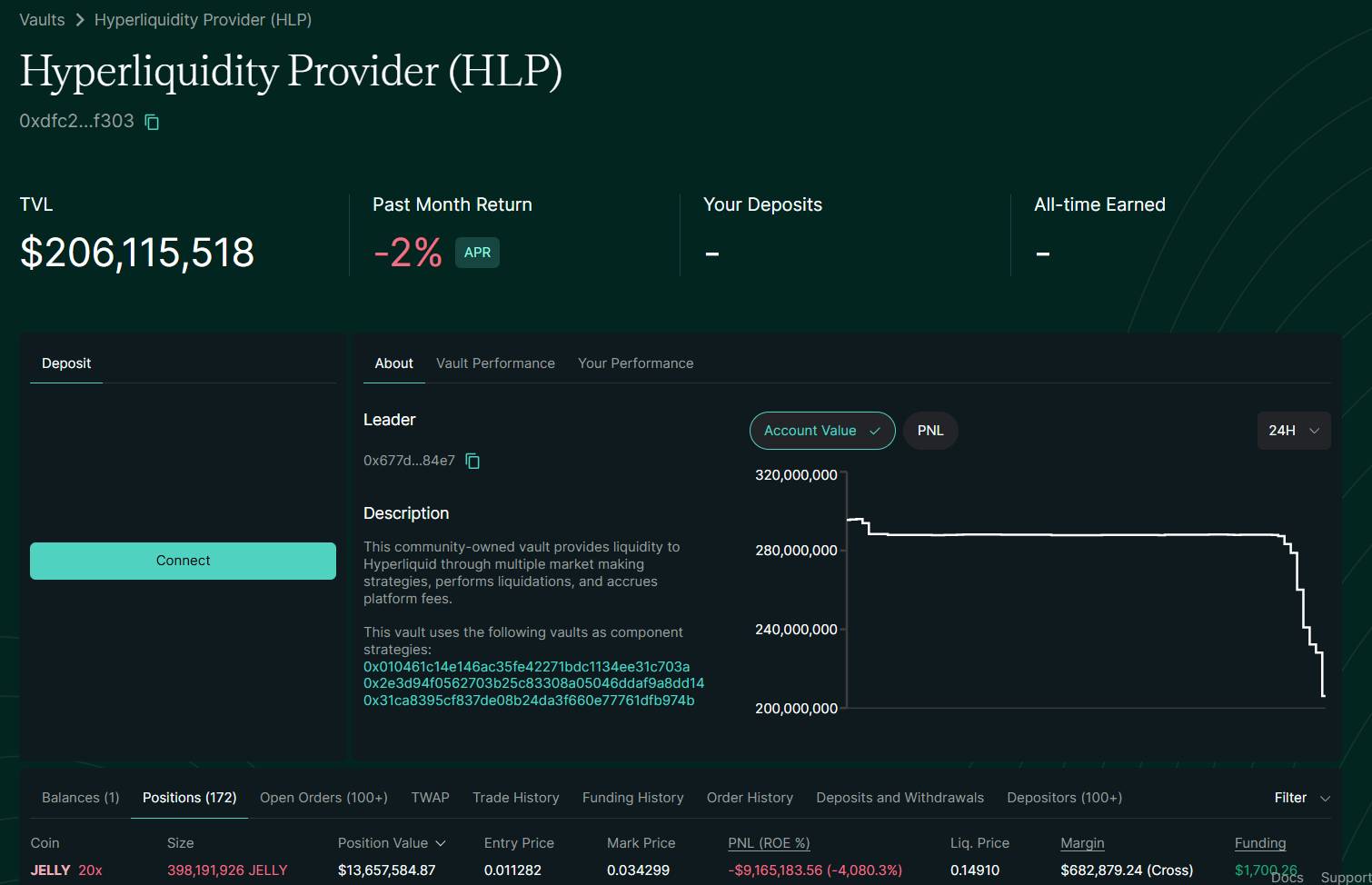Copy the vault address 0xdfc2...f303
1372x885 pixels.
pos(153,122)
